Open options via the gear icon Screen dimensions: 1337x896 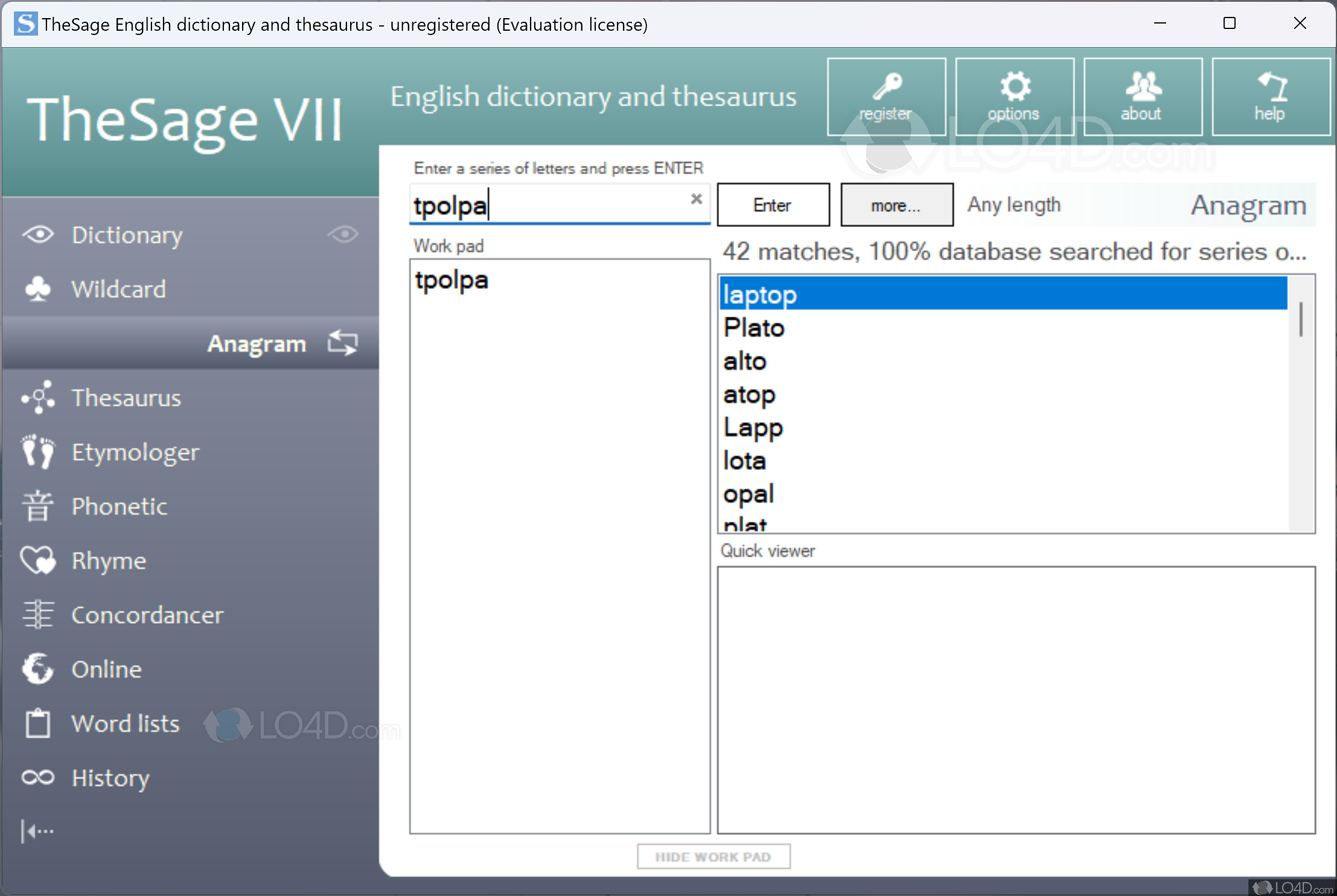pos(1015,86)
